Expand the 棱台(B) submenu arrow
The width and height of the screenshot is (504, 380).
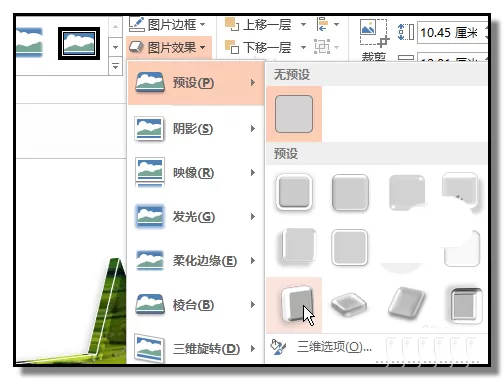point(253,305)
